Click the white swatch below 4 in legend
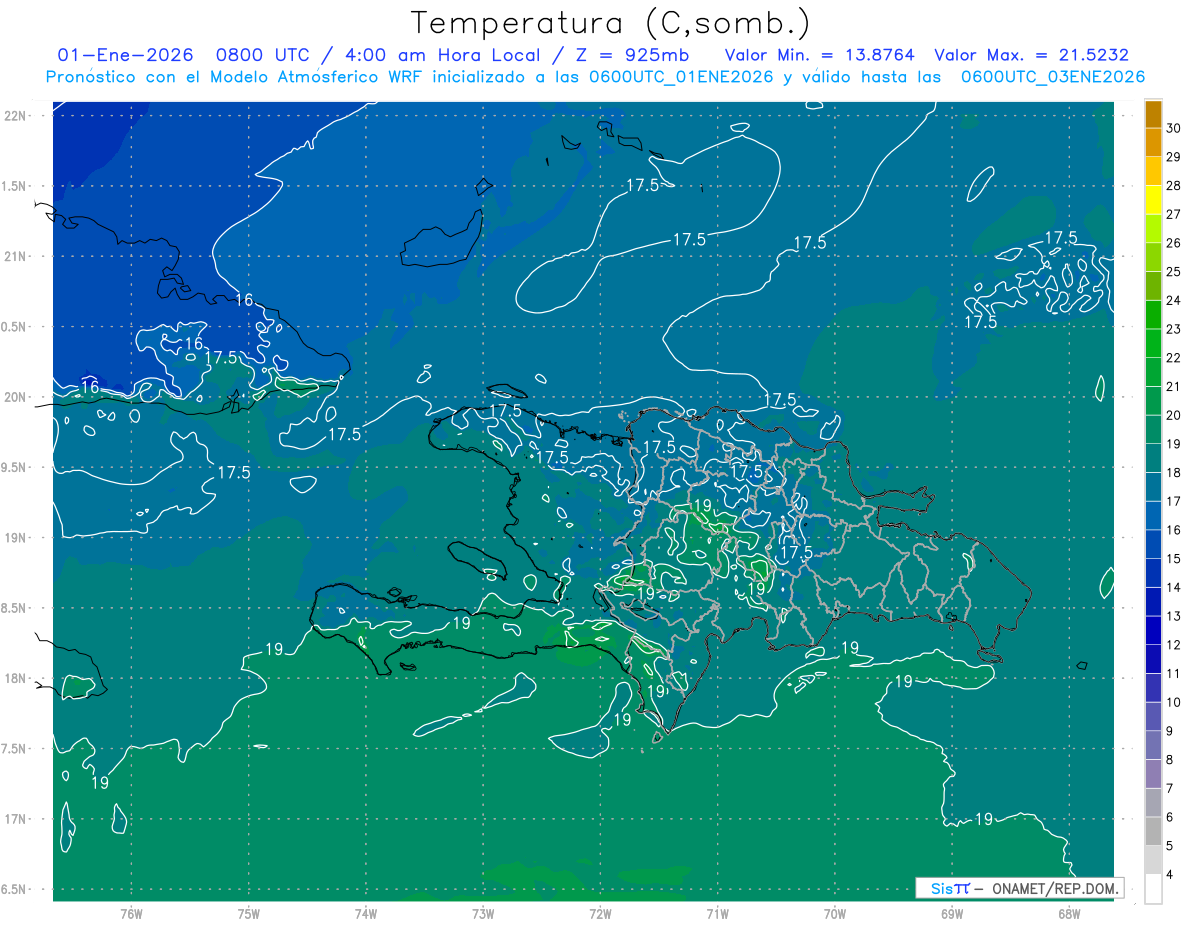The image size is (1200, 927). (1153, 889)
